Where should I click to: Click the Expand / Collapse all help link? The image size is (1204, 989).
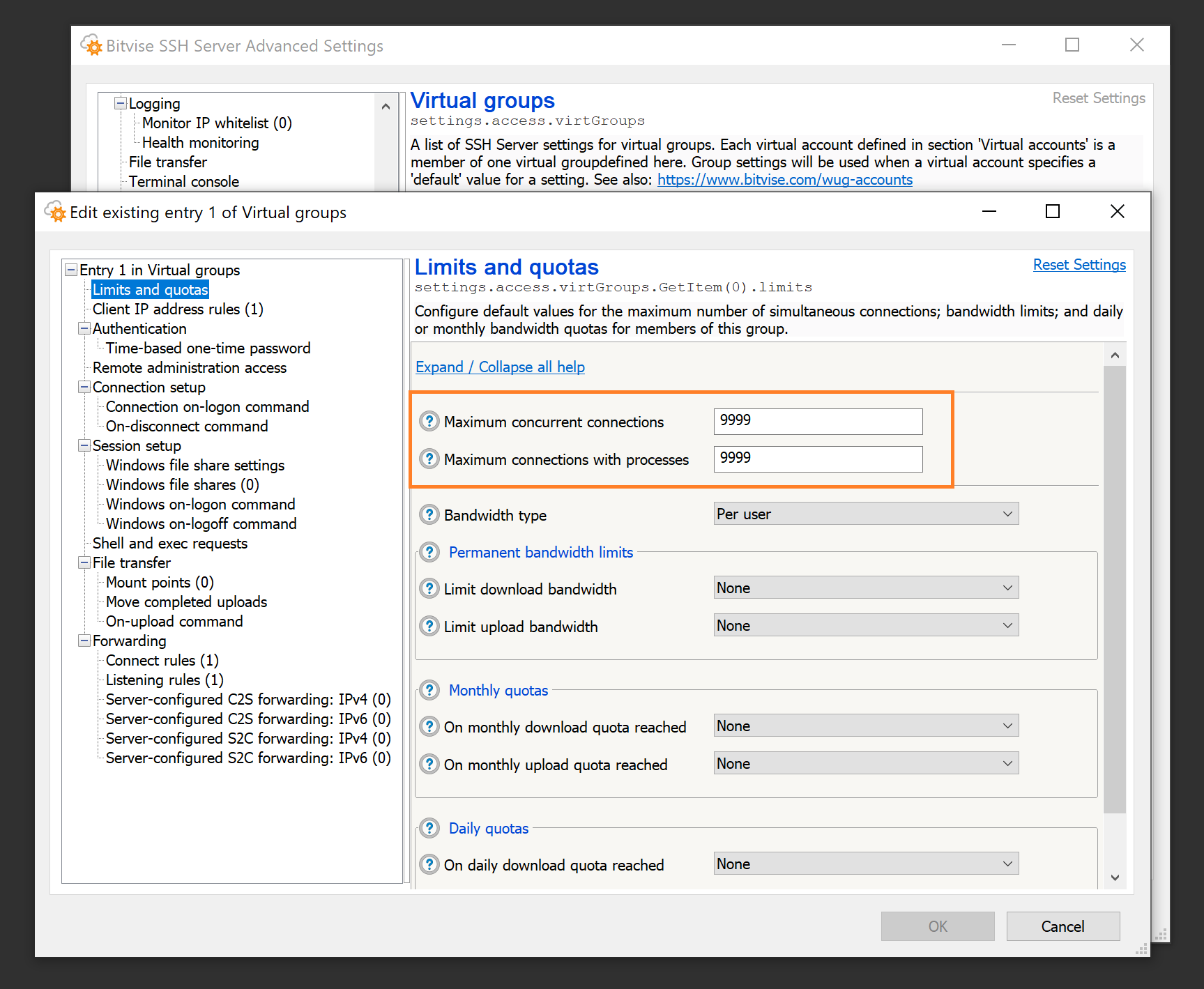coord(500,367)
